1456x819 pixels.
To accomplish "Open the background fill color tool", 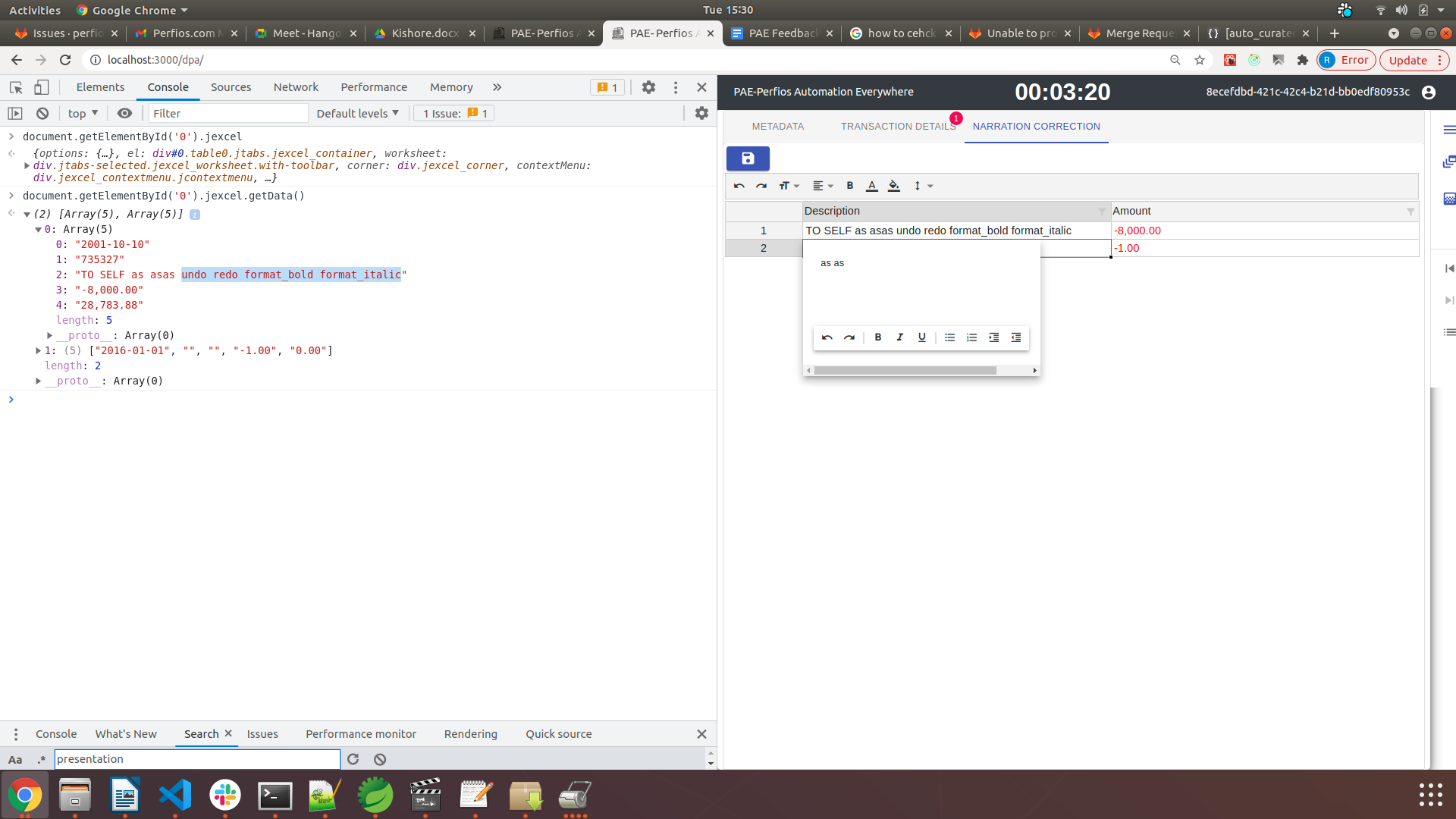I will [x=894, y=186].
